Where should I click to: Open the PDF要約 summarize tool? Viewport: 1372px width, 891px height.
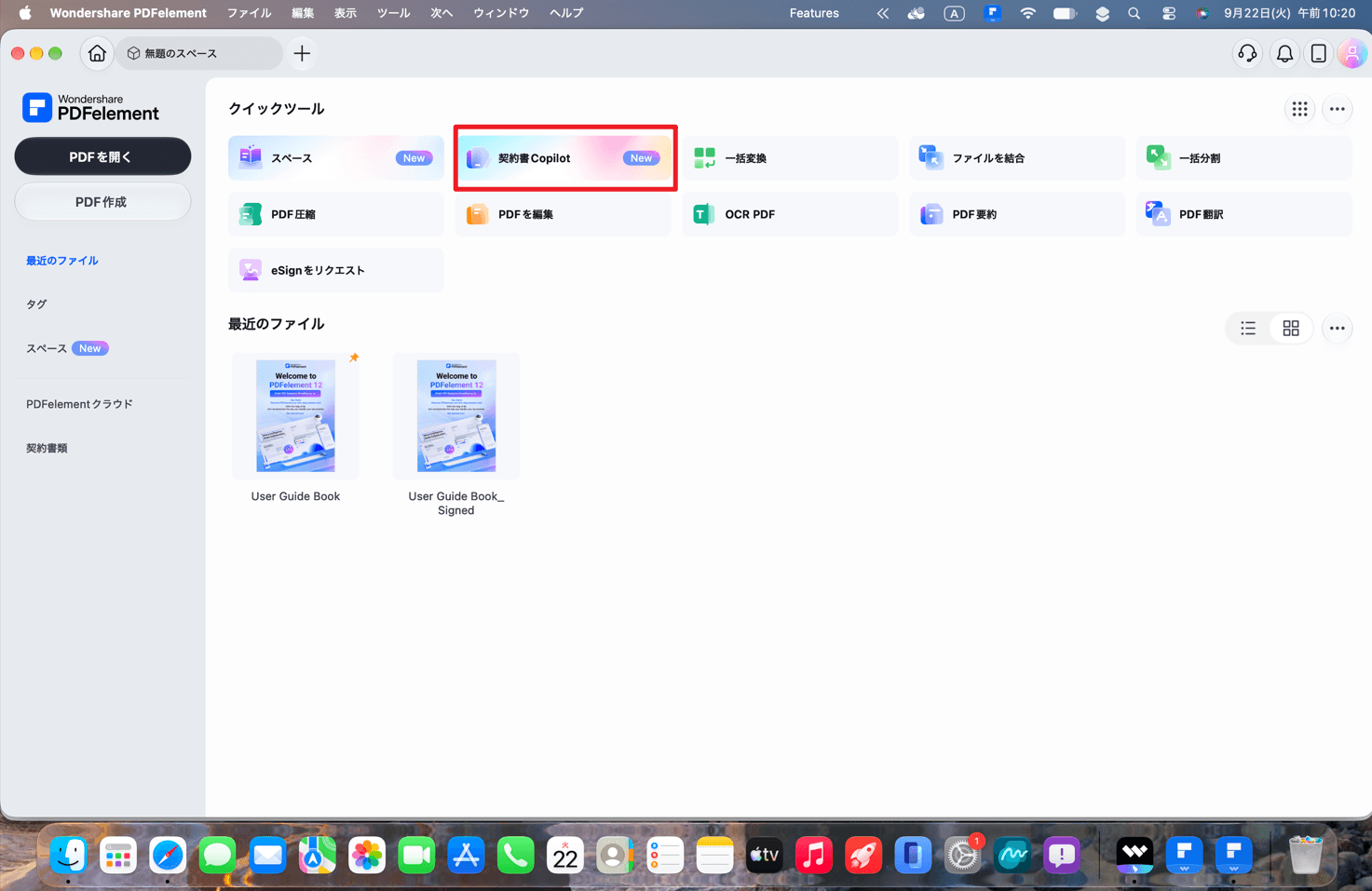(1017, 214)
